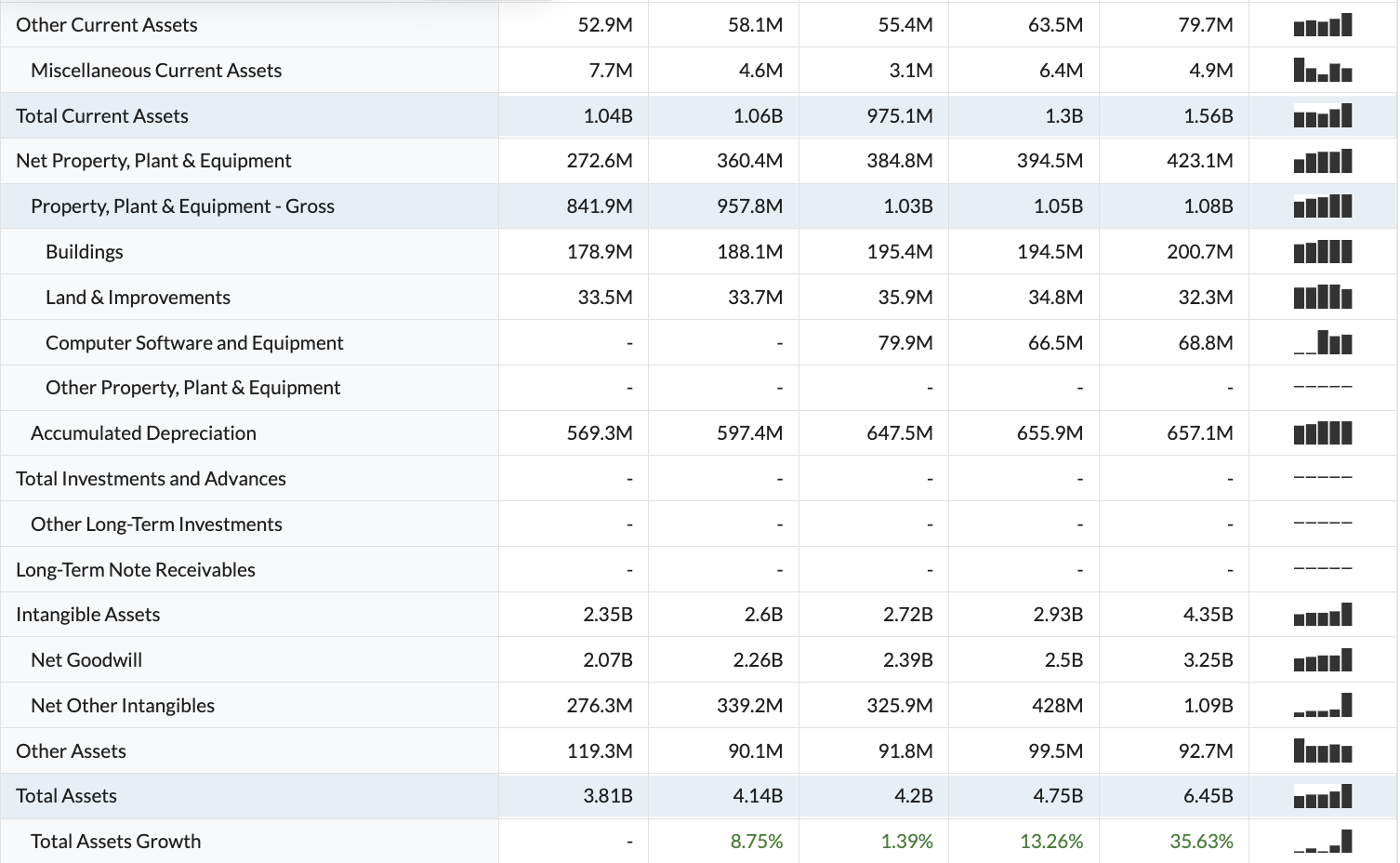This screenshot has width=1400, height=863.
Task: Click the 339.2M Net Other Intangibles value
Action: pyautogui.click(x=750, y=706)
